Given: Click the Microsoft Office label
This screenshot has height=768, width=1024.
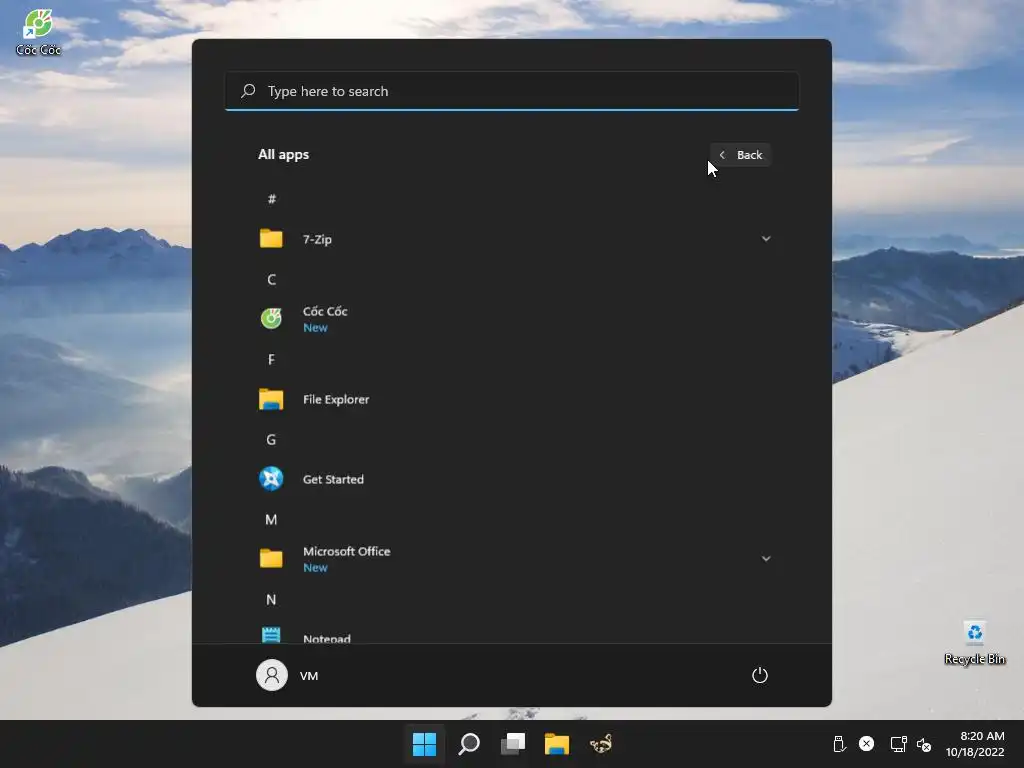Looking at the screenshot, I should click(x=347, y=551).
